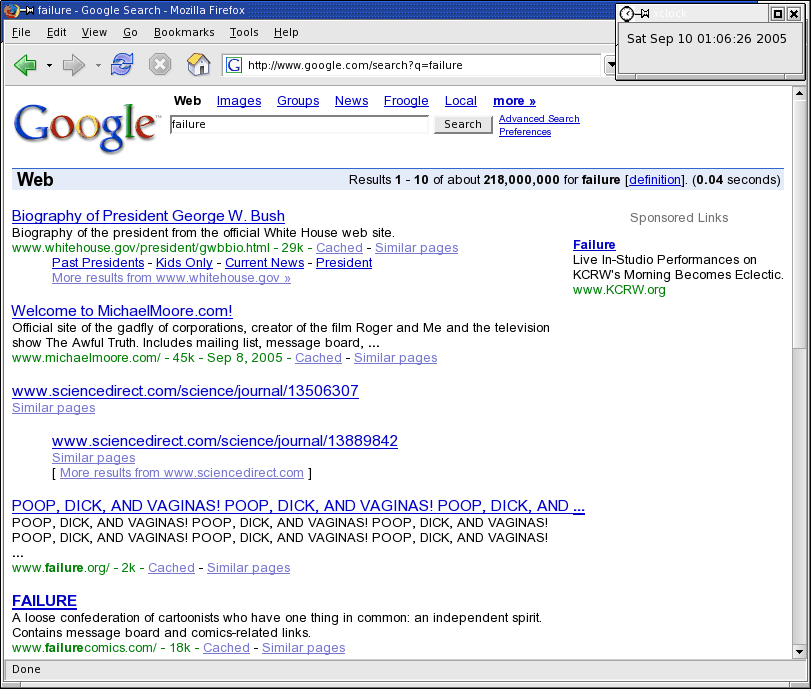Open Biography of President George W. Bush

[148, 216]
